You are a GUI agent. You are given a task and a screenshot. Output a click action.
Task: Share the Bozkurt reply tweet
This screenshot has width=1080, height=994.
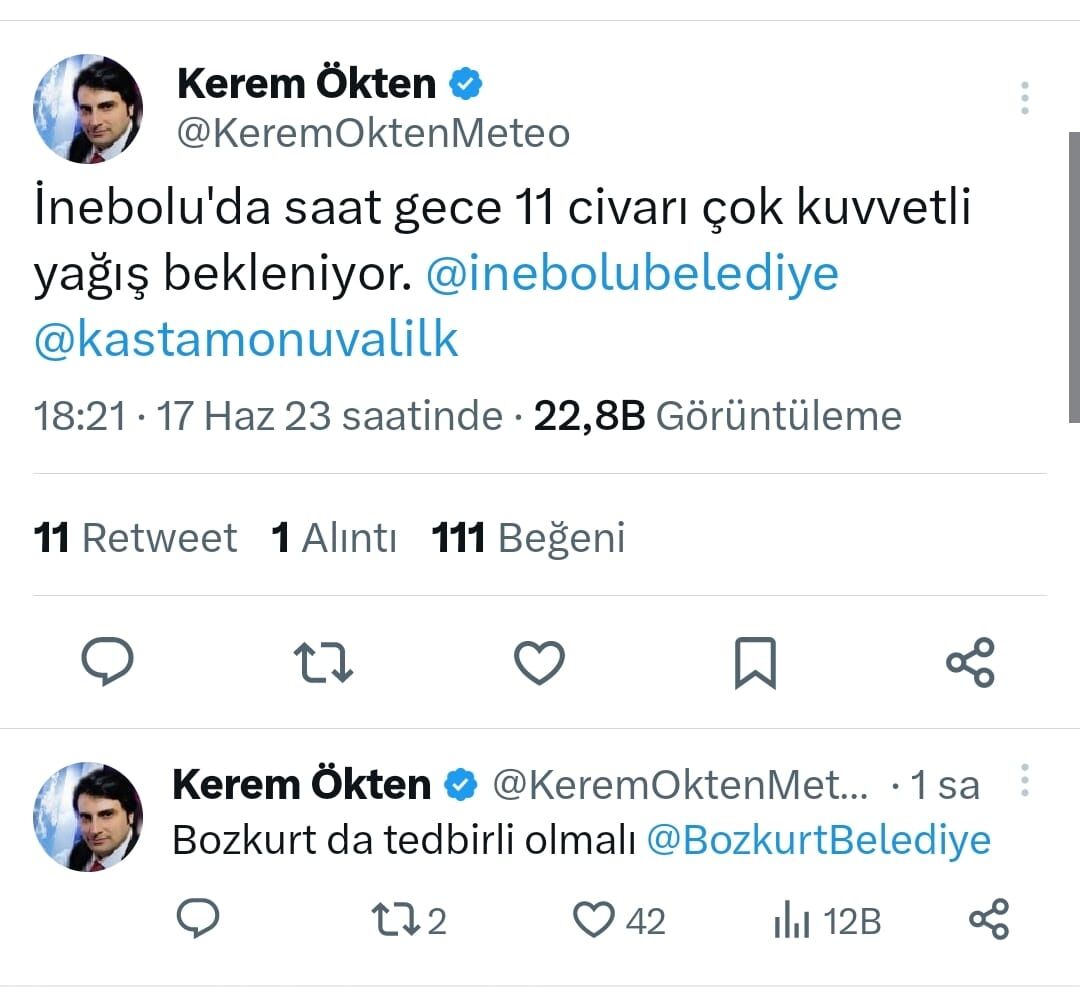[x=990, y=919]
